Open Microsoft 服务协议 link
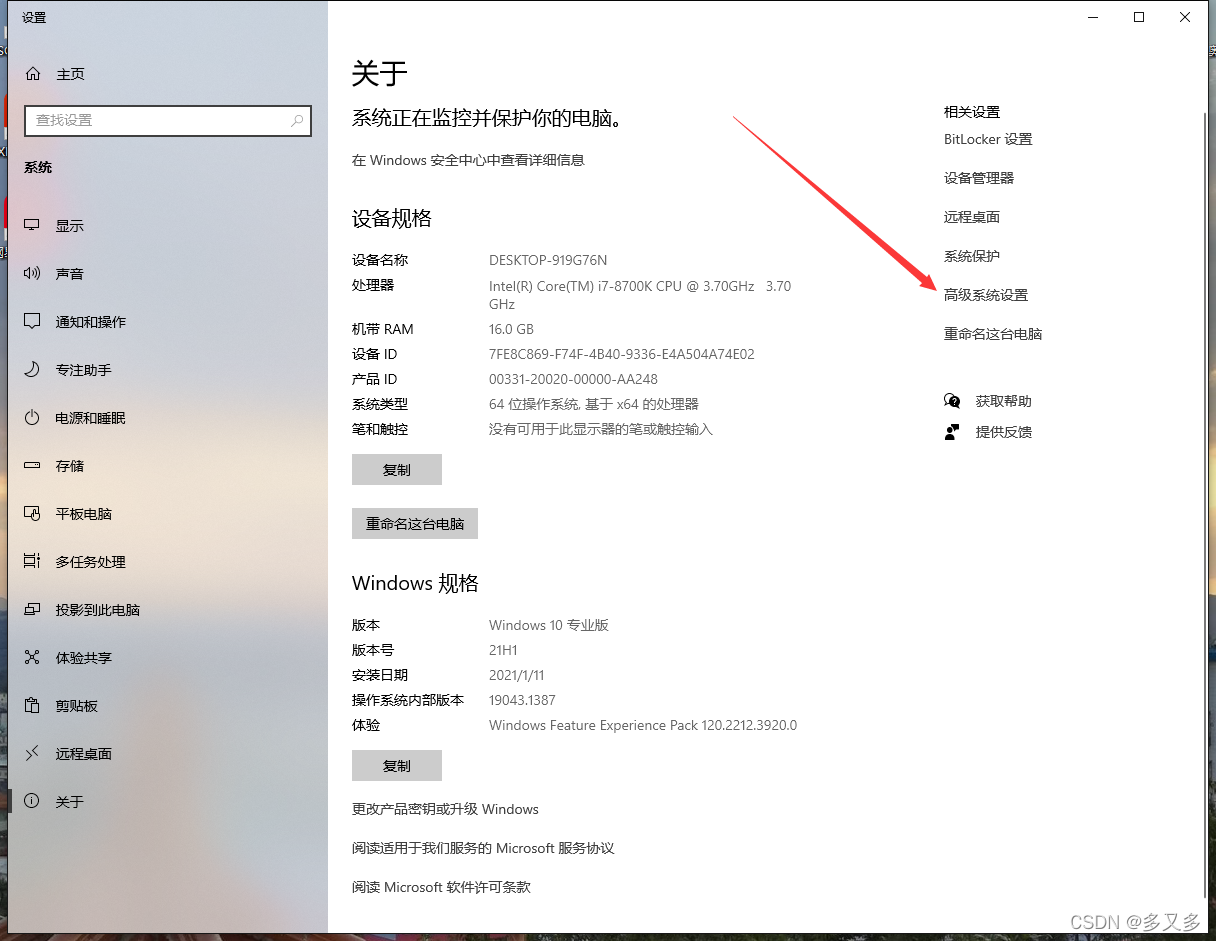1216x941 pixels. tap(483, 848)
